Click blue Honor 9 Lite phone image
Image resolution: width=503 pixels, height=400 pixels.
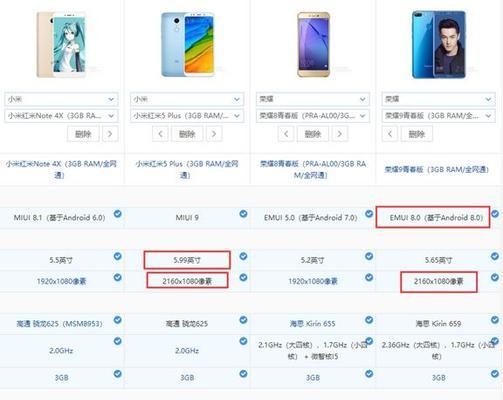pyautogui.click(x=439, y=44)
